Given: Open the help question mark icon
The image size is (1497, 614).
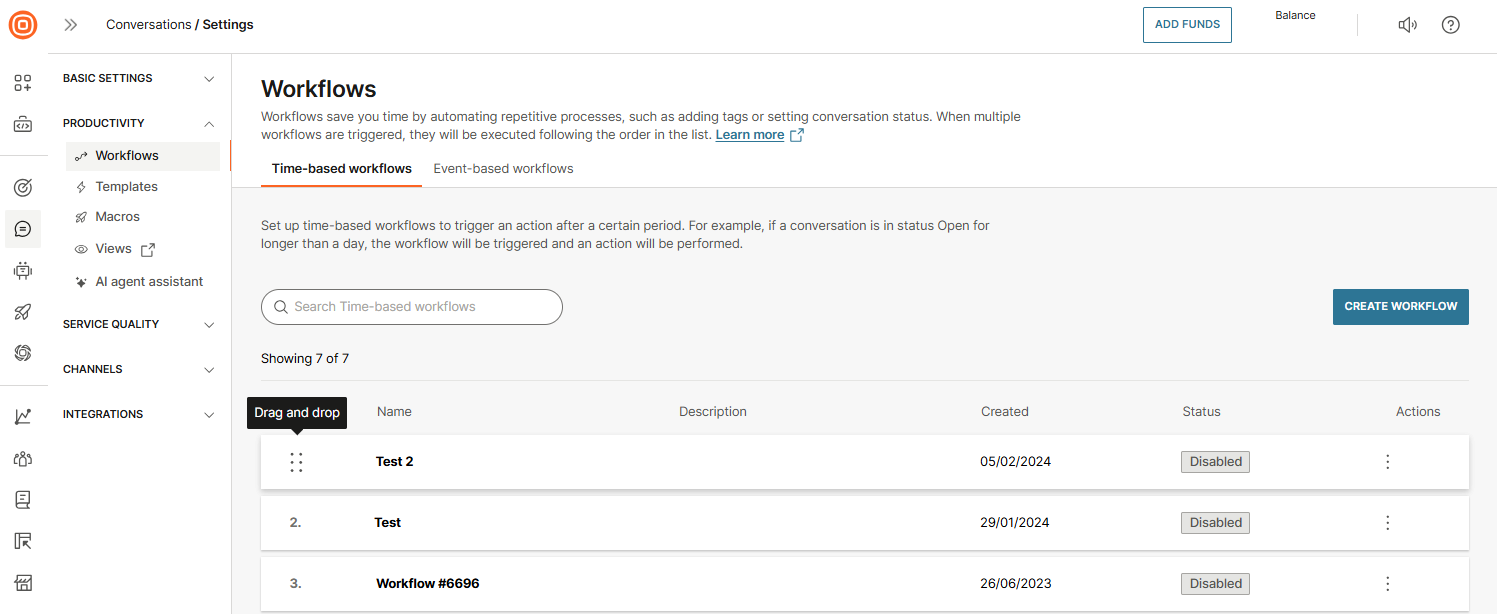Looking at the screenshot, I should [x=1450, y=25].
